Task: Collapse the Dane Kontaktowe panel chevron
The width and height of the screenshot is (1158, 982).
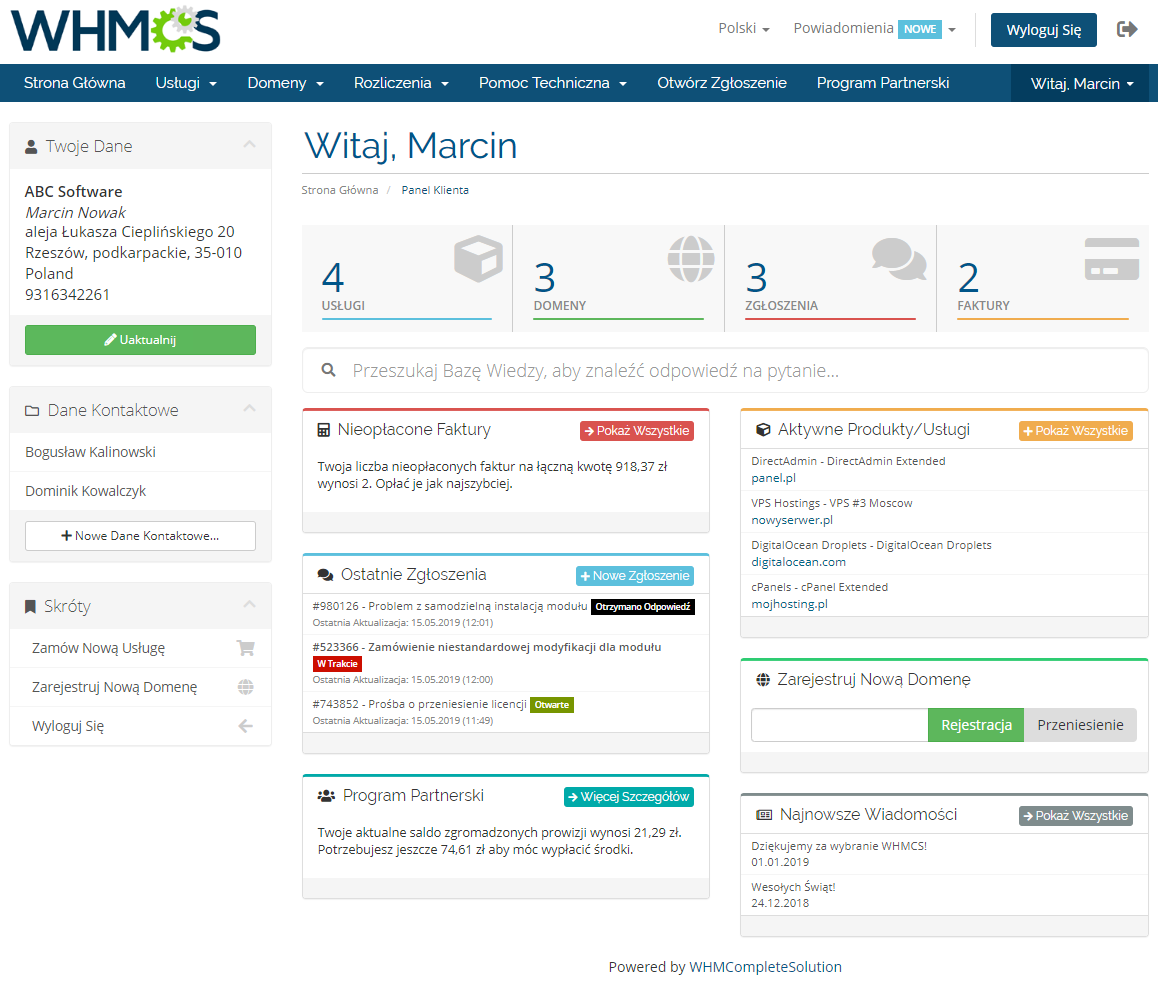Action: coord(250,408)
